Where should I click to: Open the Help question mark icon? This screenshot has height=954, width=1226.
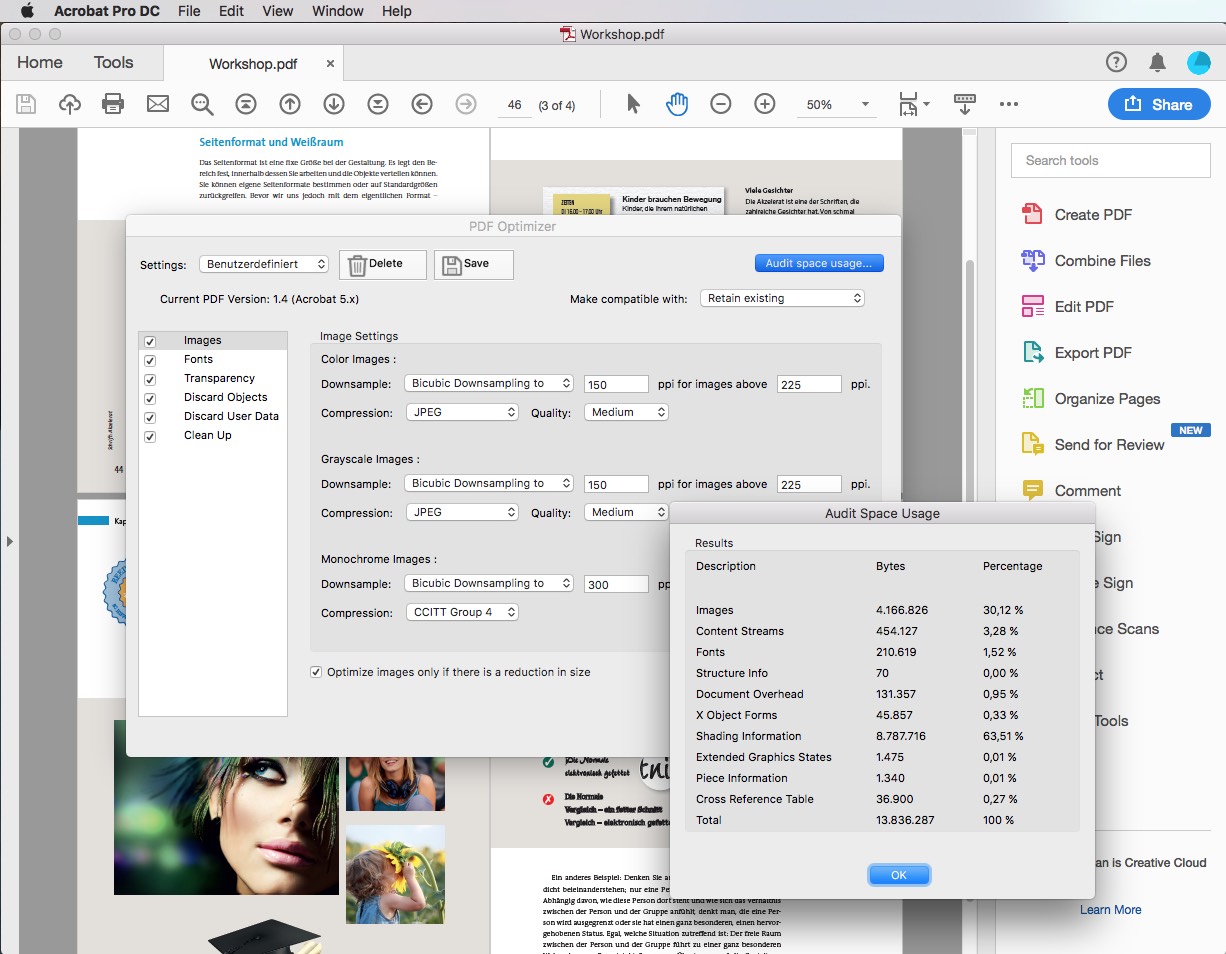pyautogui.click(x=1116, y=62)
